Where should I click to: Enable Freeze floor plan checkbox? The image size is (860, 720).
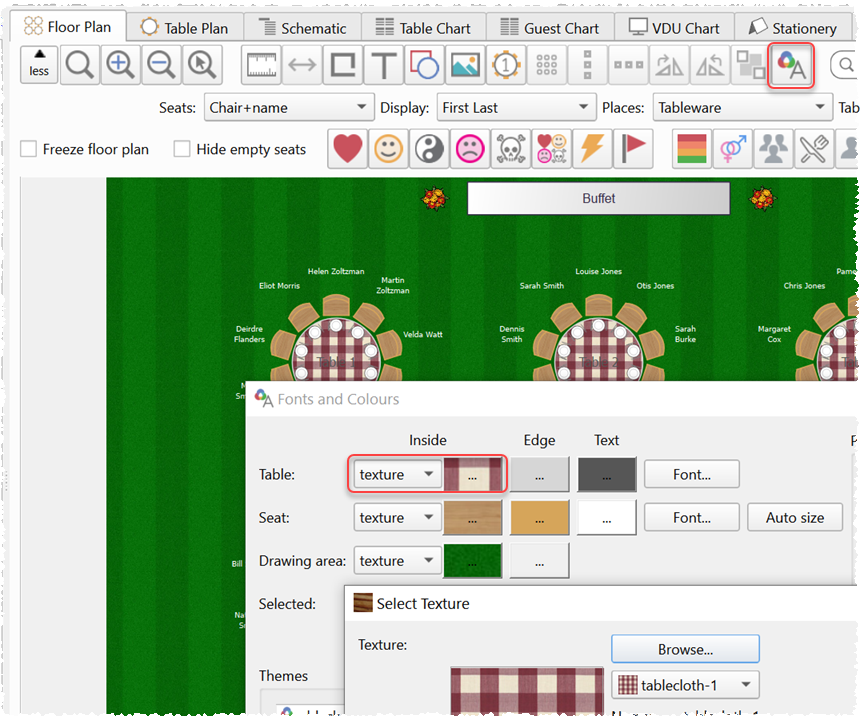pos(29,149)
